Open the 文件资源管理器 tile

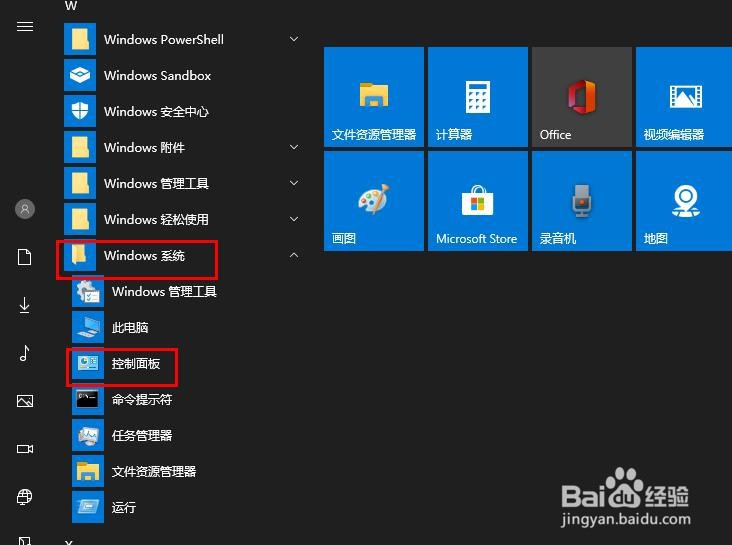coord(374,97)
